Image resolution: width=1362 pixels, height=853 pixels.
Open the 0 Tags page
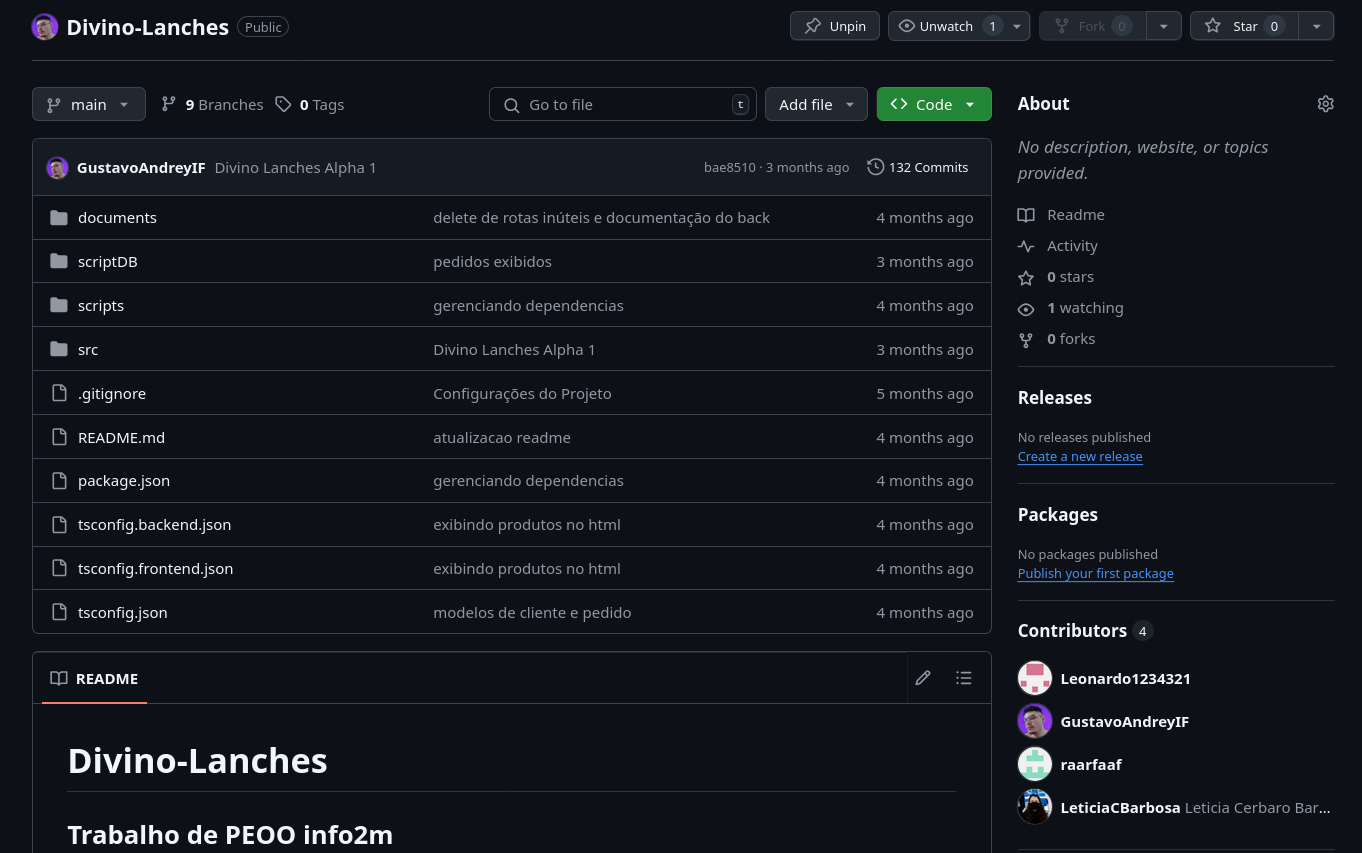point(310,104)
